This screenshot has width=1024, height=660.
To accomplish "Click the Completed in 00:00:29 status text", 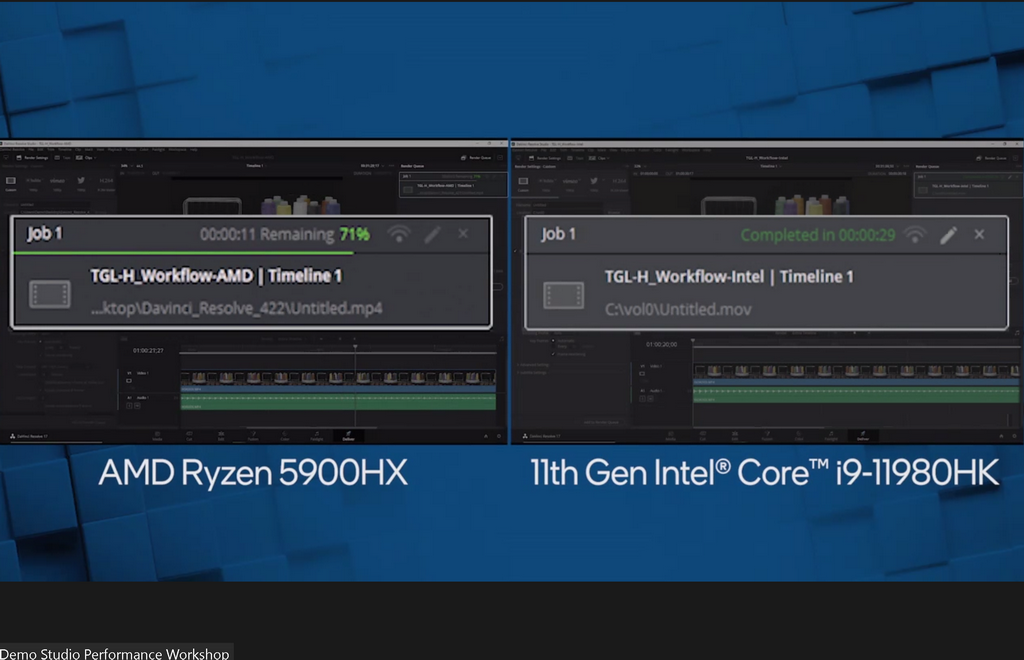I will 818,235.
